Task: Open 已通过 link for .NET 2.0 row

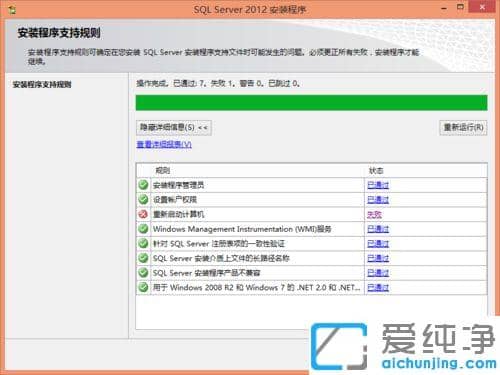Action: pos(378,287)
